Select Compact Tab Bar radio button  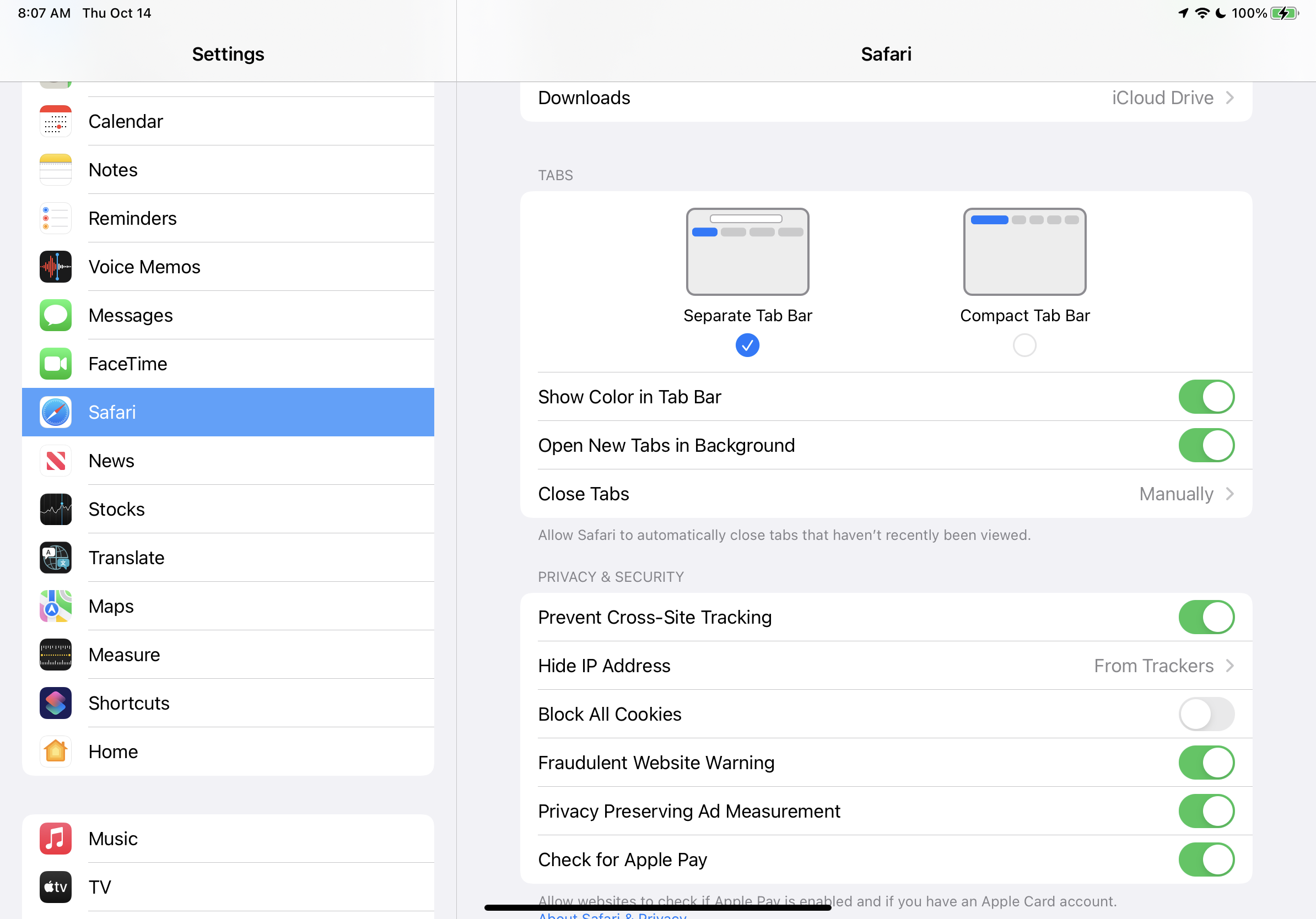click(x=1024, y=345)
